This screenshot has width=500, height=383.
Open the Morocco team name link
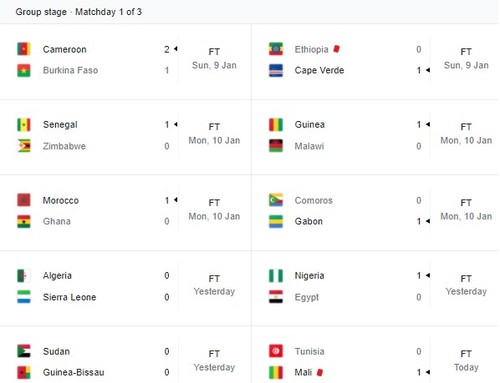point(61,200)
